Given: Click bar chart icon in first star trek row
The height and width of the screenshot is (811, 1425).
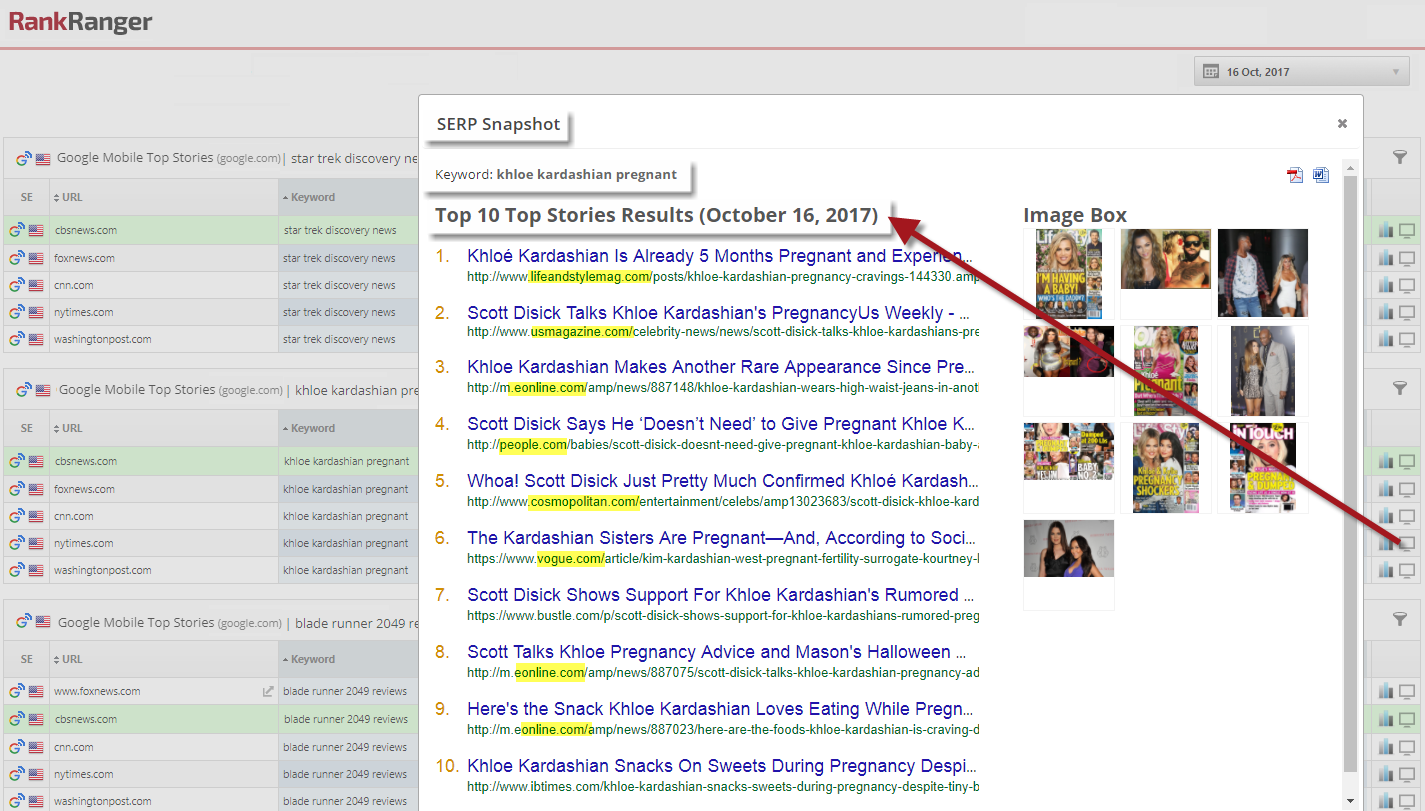Looking at the screenshot, I should click(x=1386, y=231).
